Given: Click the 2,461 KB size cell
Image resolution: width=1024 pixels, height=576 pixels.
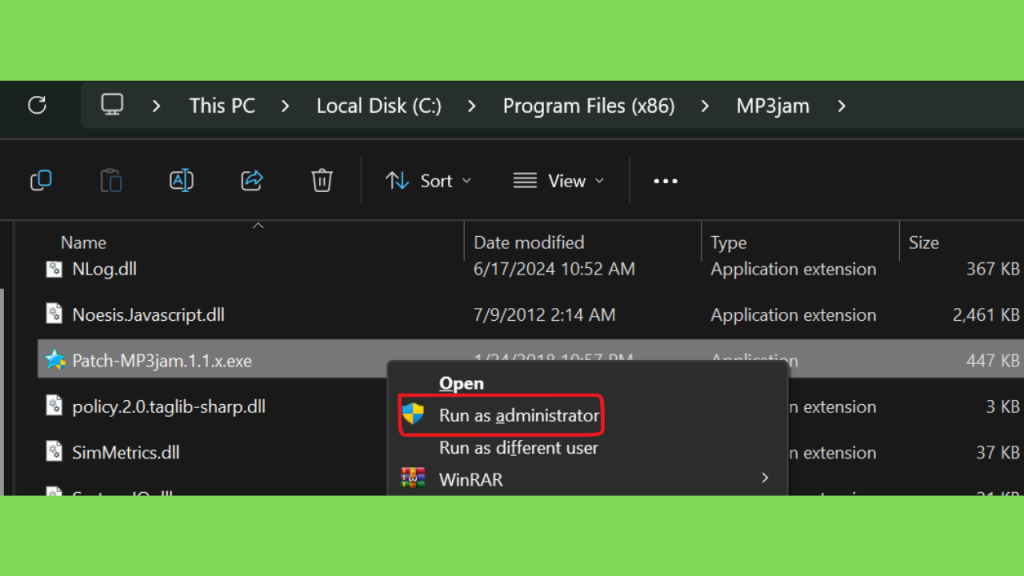Looking at the screenshot, I should (x=986, y=315).
